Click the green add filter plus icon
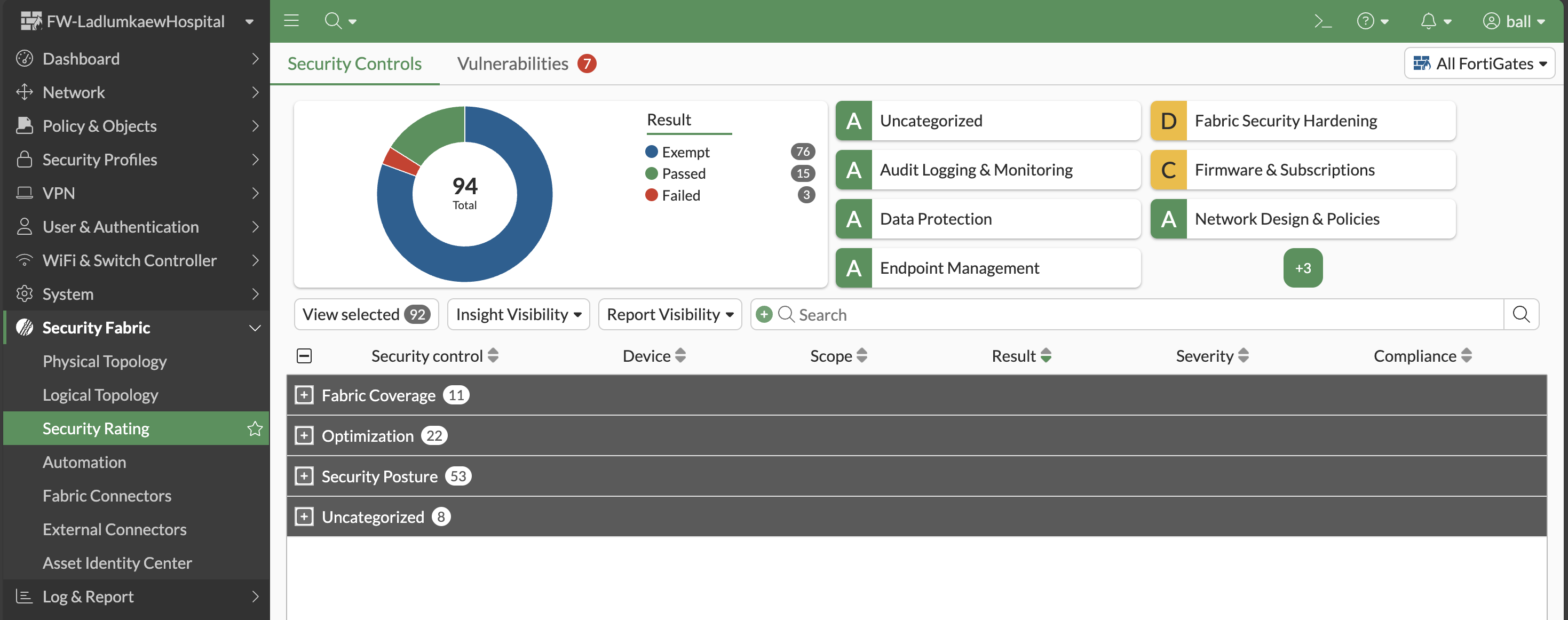This screenshot has height=620, width=1568. [764, 314]
